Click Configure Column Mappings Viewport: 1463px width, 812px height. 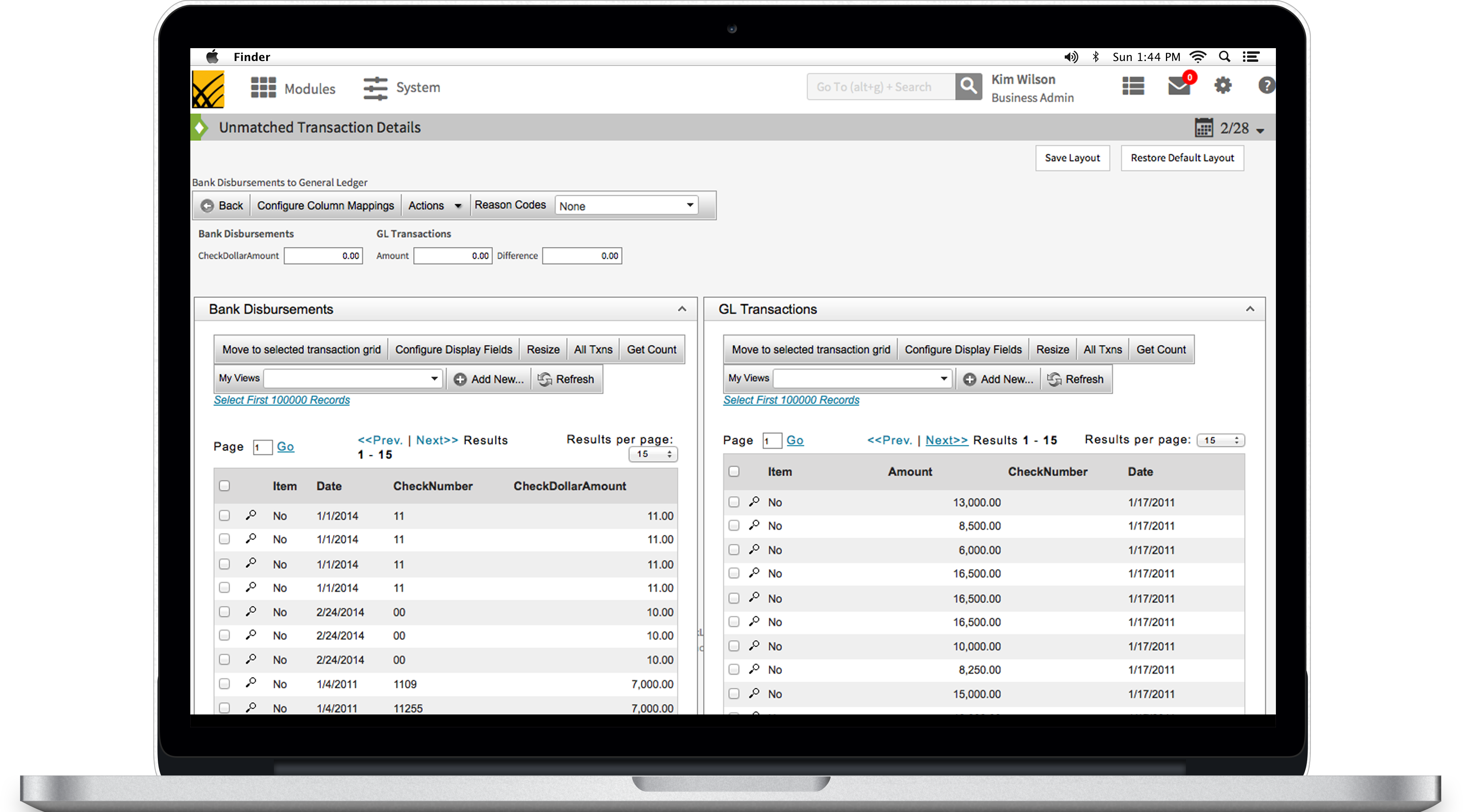coord(326,206)
